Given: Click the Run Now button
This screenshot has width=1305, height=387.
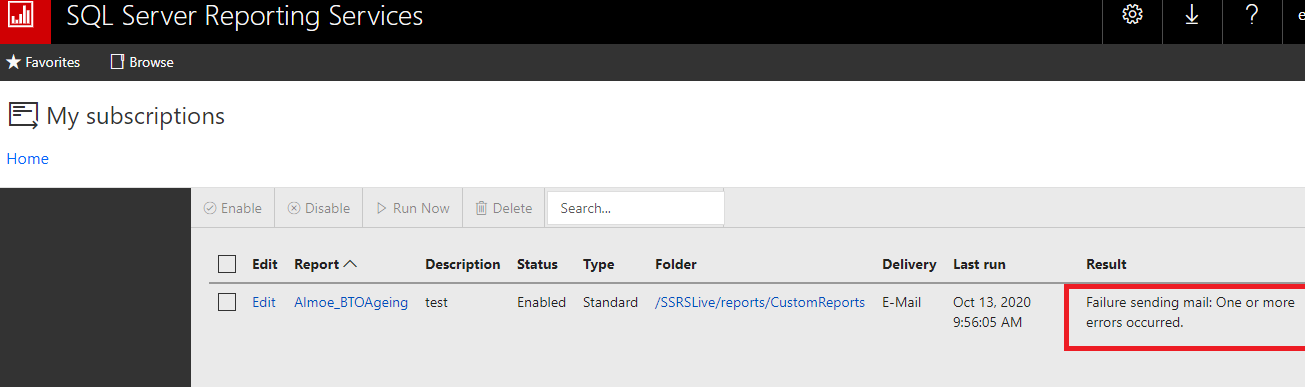Looking at the screenshot, I should point(412,208).
